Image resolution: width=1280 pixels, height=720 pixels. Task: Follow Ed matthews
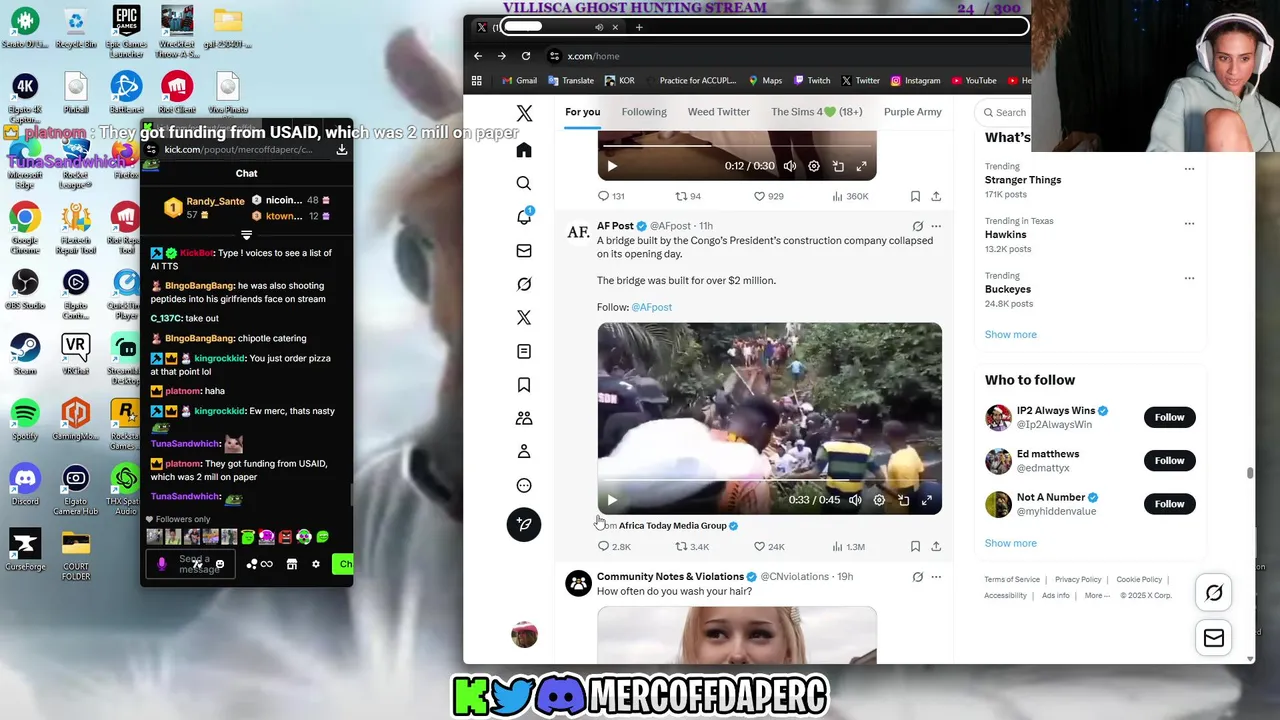pos(1169,460)
